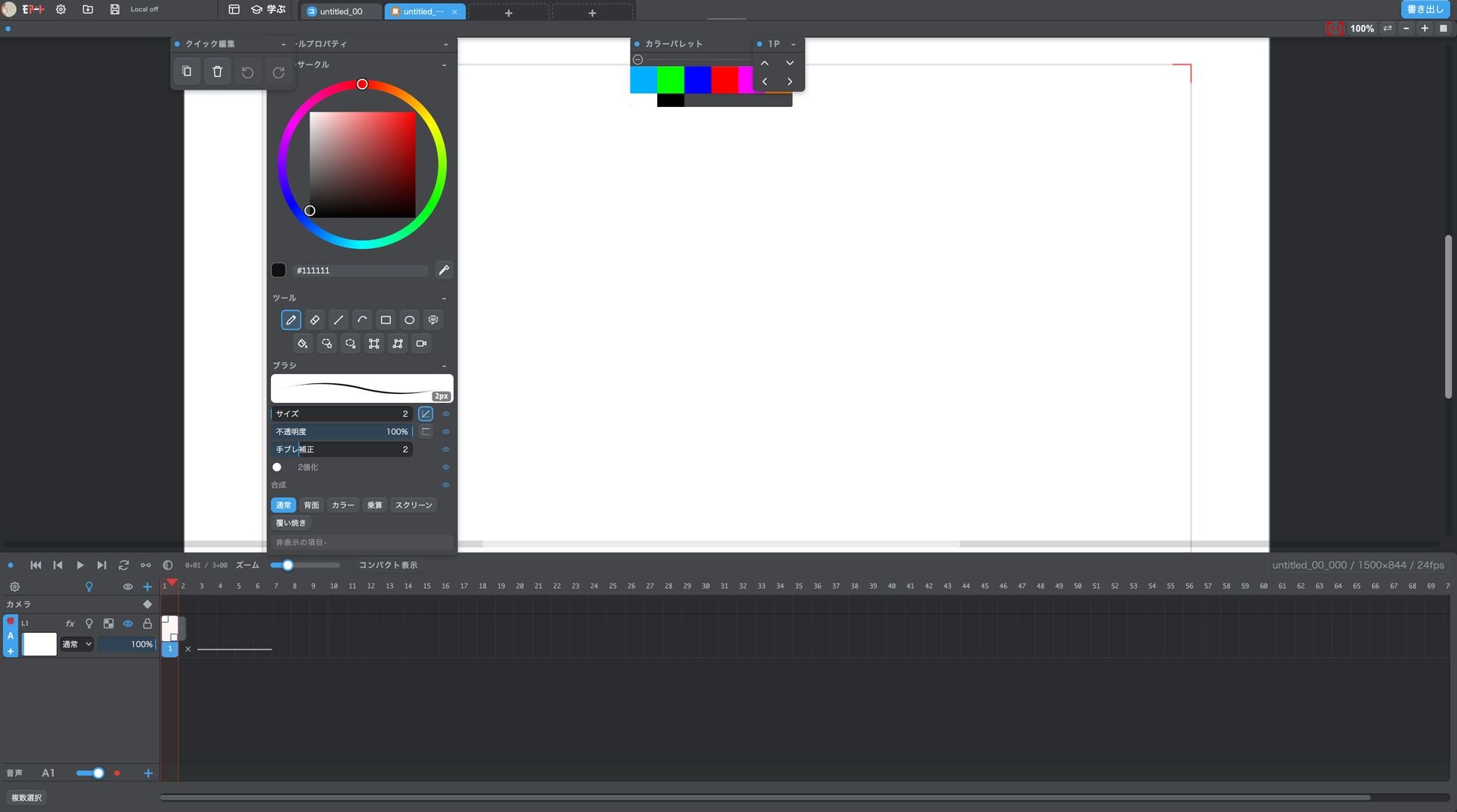The width and height of the screenshot is (1457, 812).
Task: Toggle the 2値化 binarize switch
Action: 277,467
